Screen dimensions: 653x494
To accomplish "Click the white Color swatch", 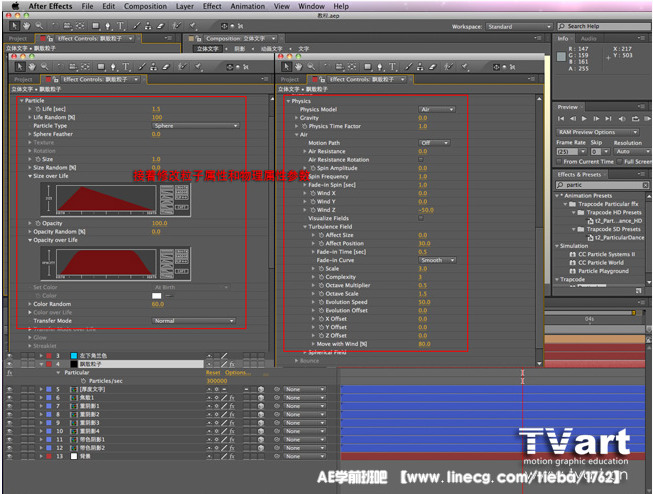I will tap(157, 296).
